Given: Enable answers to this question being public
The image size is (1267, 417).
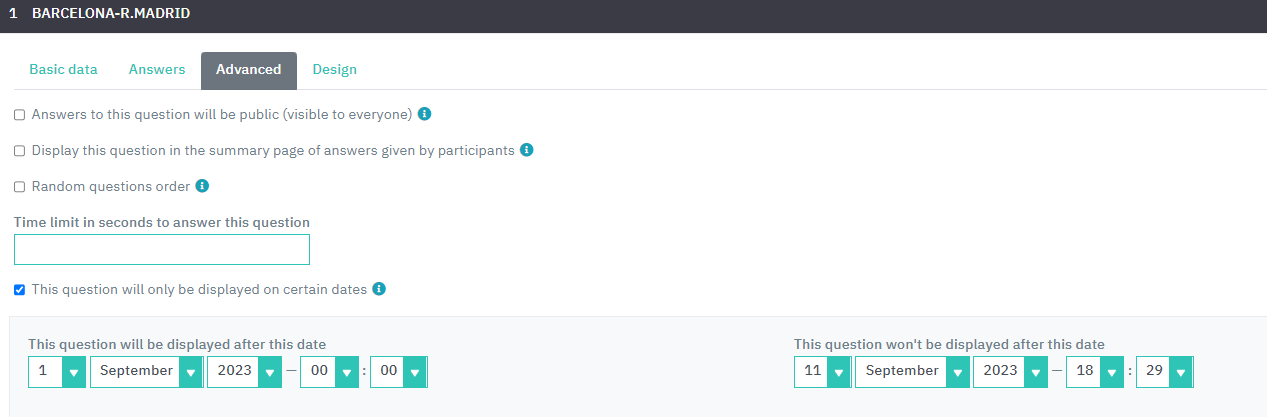Looking at the screenshot, I should click(x=19, y=115).
